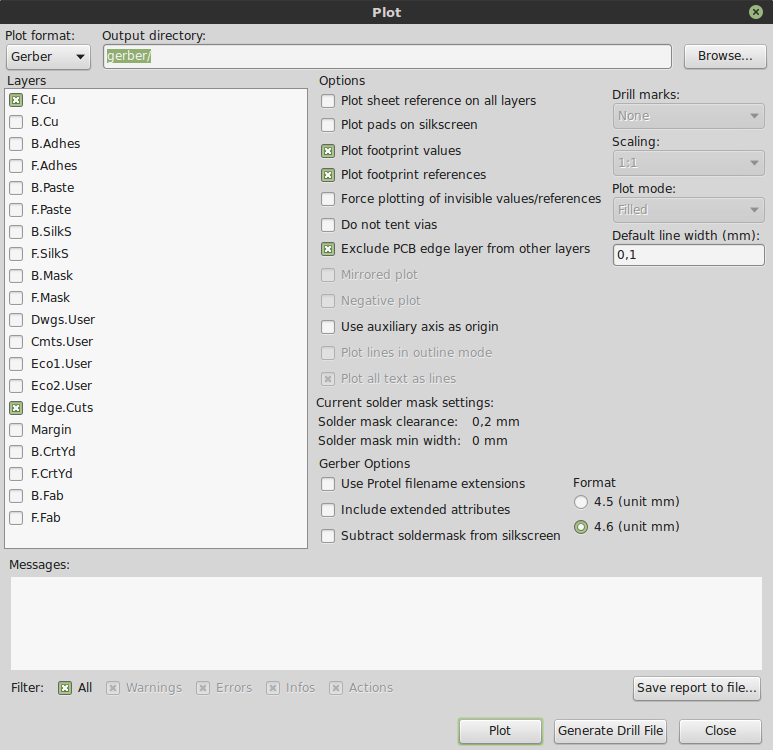Open the Plot format dropdown
773x750 pixels.
(48, 57)
